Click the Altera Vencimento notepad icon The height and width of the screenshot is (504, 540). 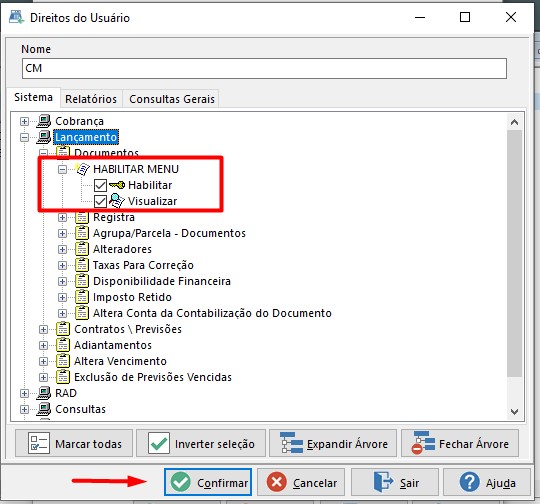(x=63, y=361)
